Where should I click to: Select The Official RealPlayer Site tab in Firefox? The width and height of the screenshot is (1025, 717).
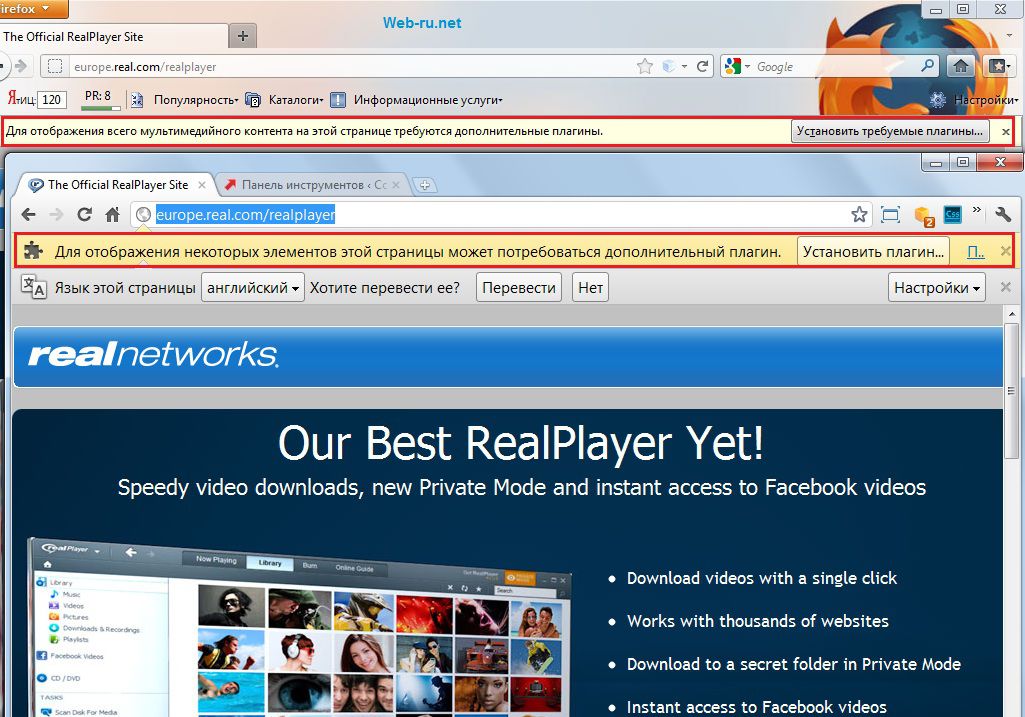tap(114, 37)
